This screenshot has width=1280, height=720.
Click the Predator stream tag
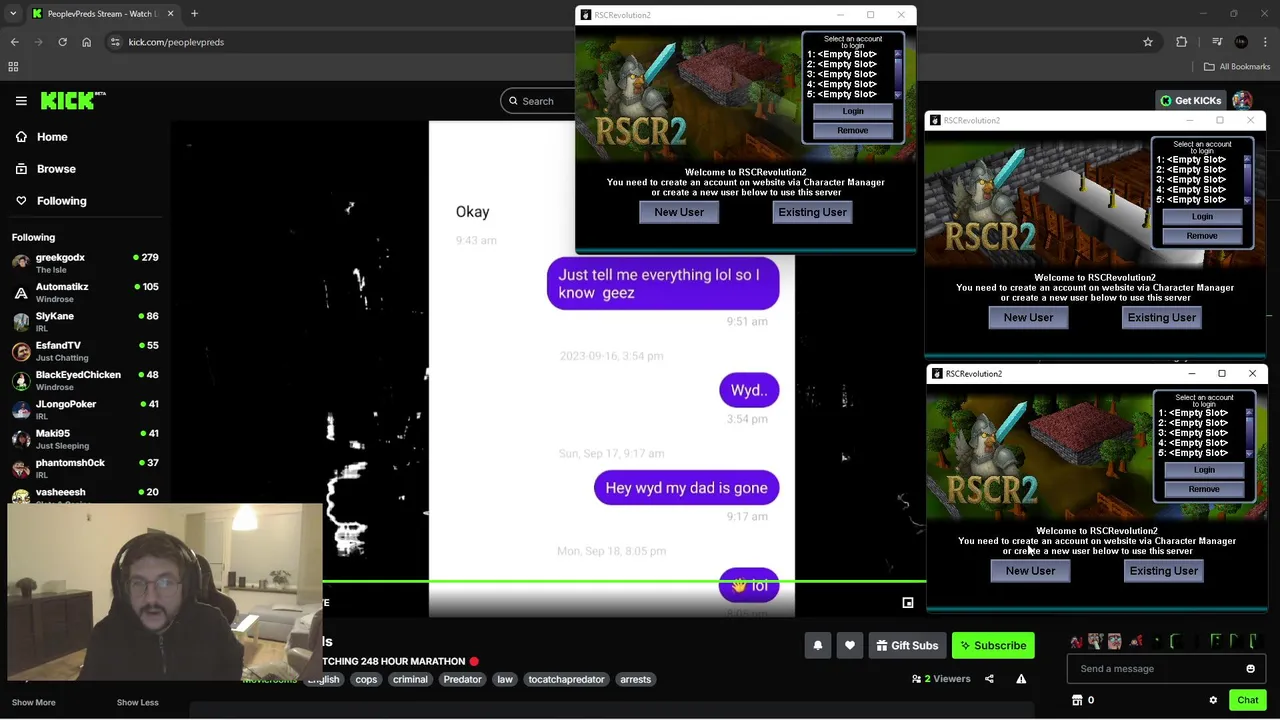coord(462,679)
